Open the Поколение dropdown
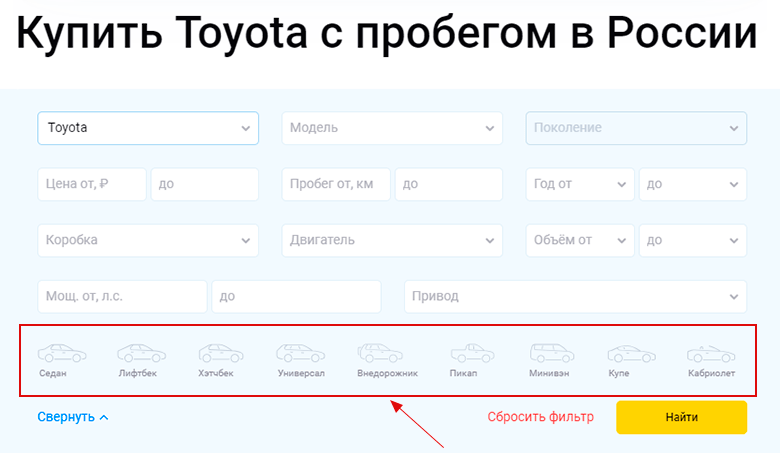Screen dimensions: 780x453 pyautogui.click(x=636, y=128)
